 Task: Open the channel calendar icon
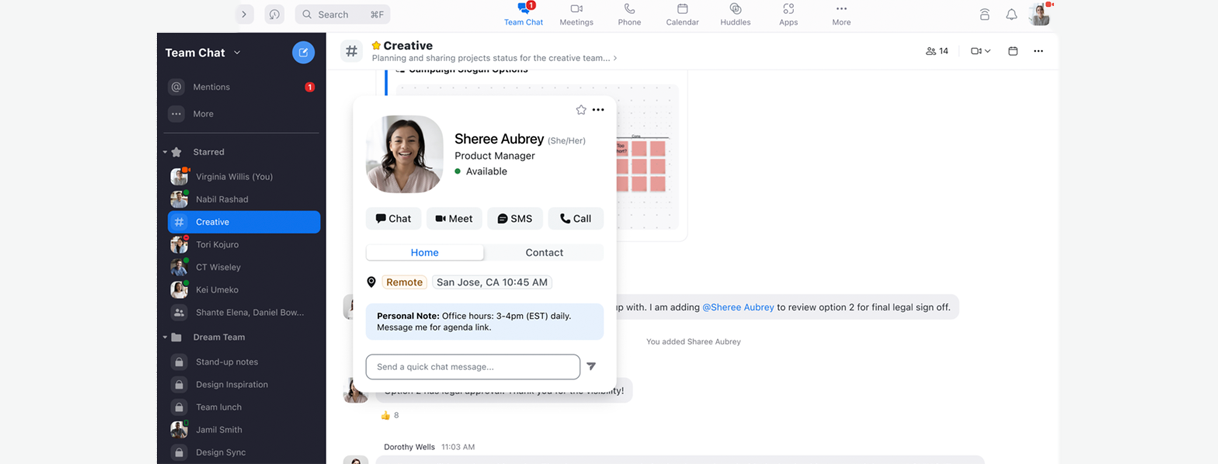(x=1013, y=51)
